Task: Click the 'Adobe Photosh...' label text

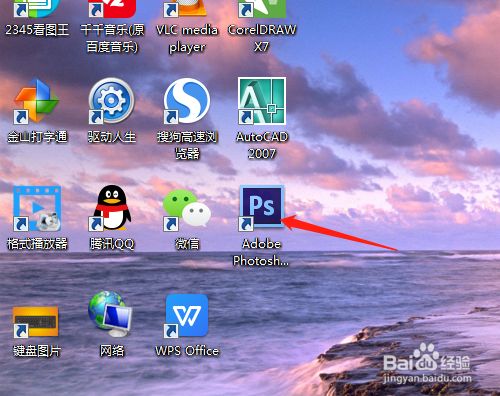Action: point(261,252)
